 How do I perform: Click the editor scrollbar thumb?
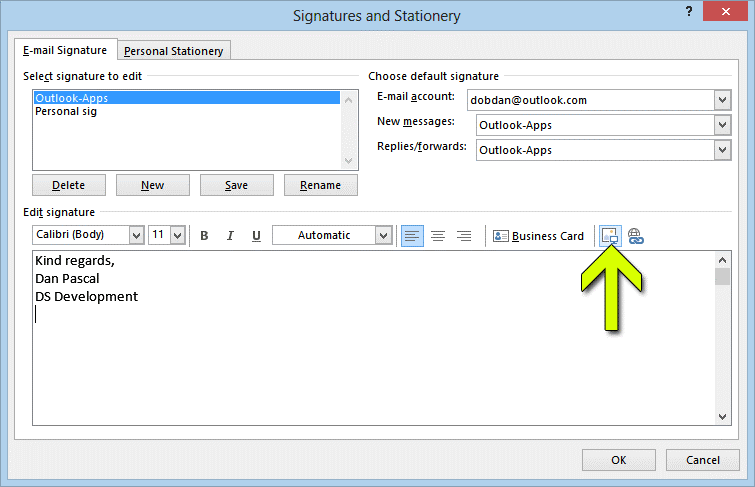722,276
